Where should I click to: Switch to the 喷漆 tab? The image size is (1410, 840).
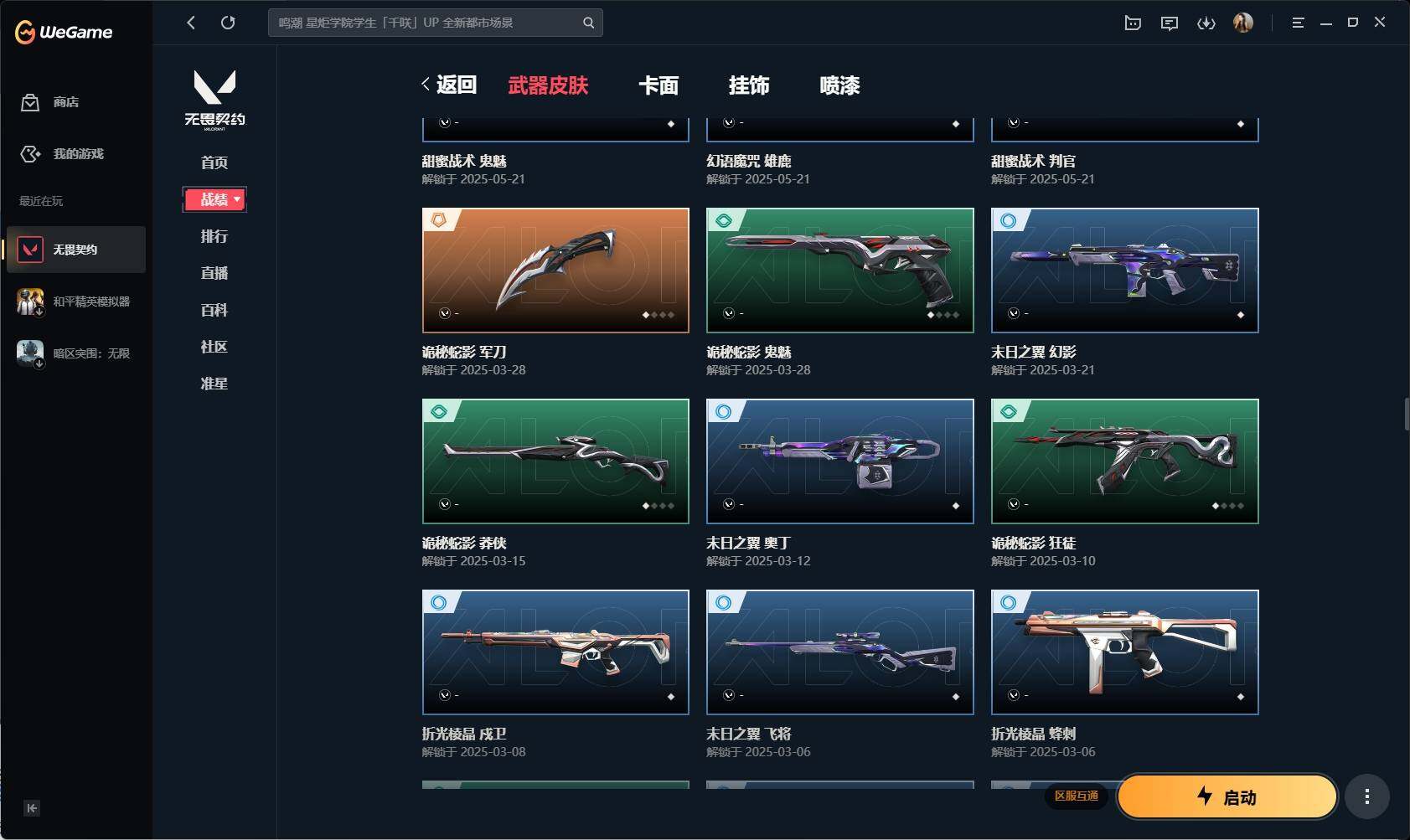(839, 85)
